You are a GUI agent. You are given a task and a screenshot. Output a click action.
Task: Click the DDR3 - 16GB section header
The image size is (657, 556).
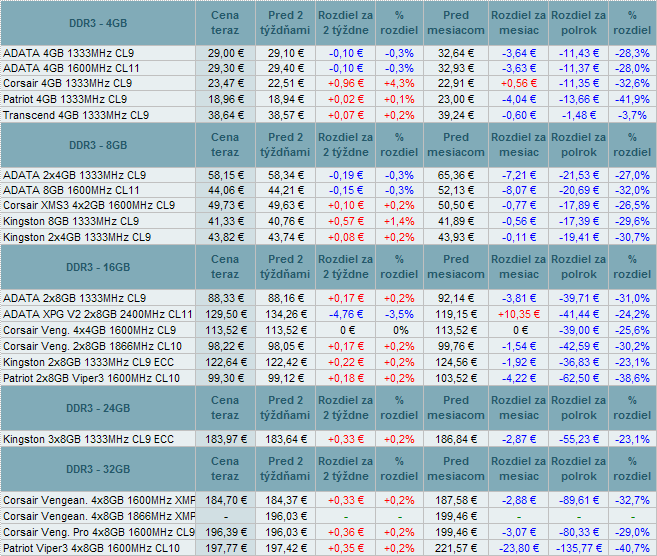[x=98, y=267]
